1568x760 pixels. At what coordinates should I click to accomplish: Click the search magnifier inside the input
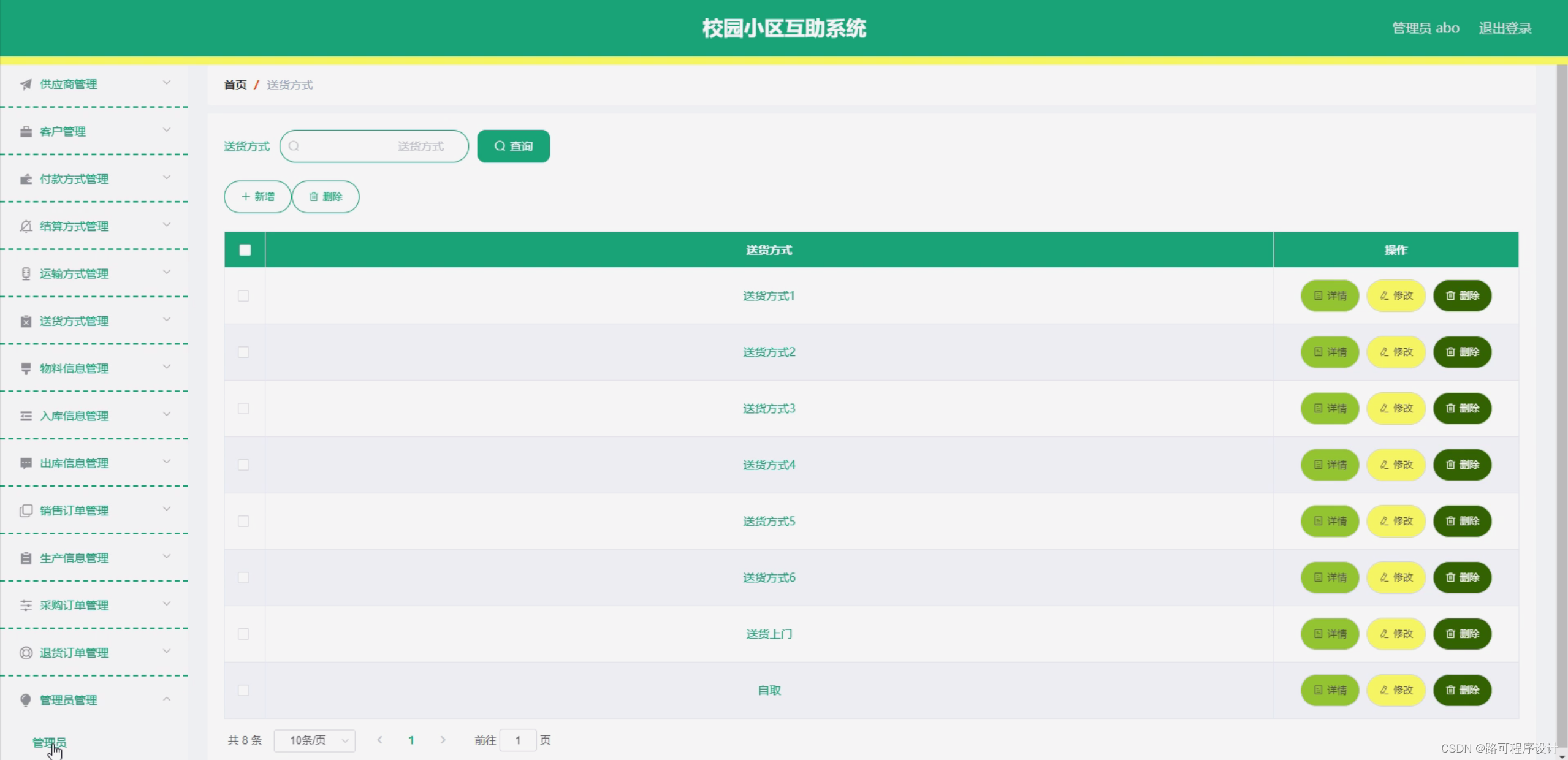(295, 146)
